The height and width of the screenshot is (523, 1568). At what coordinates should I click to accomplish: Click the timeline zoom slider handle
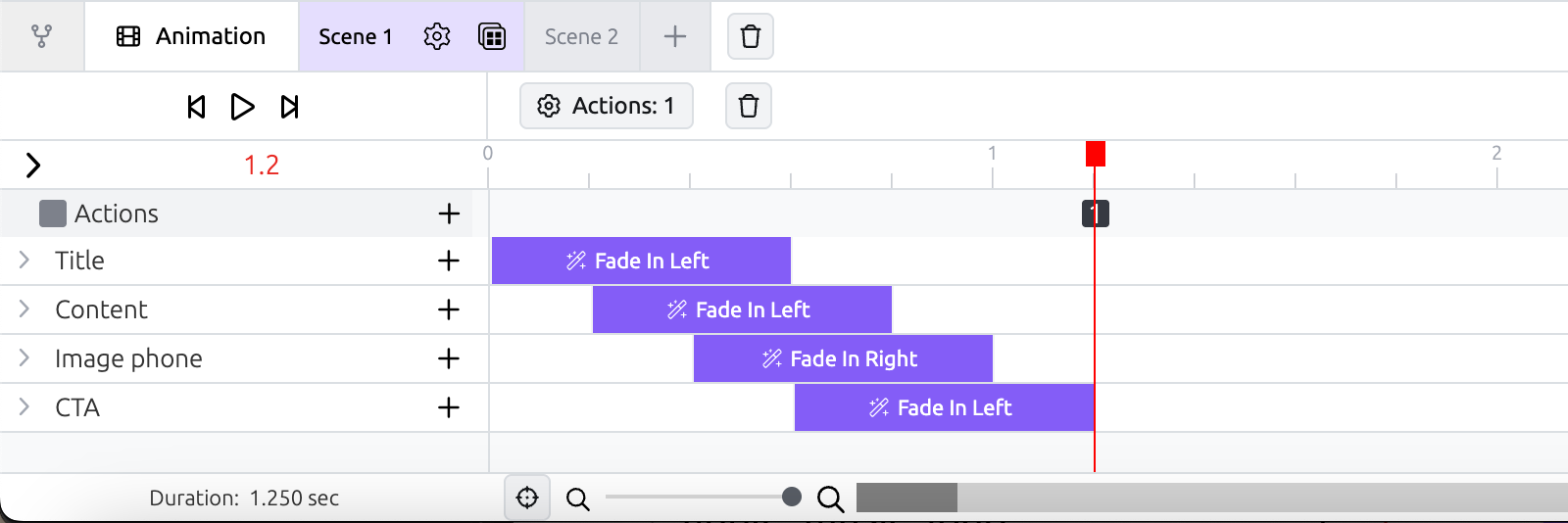[x=792, y=498]
